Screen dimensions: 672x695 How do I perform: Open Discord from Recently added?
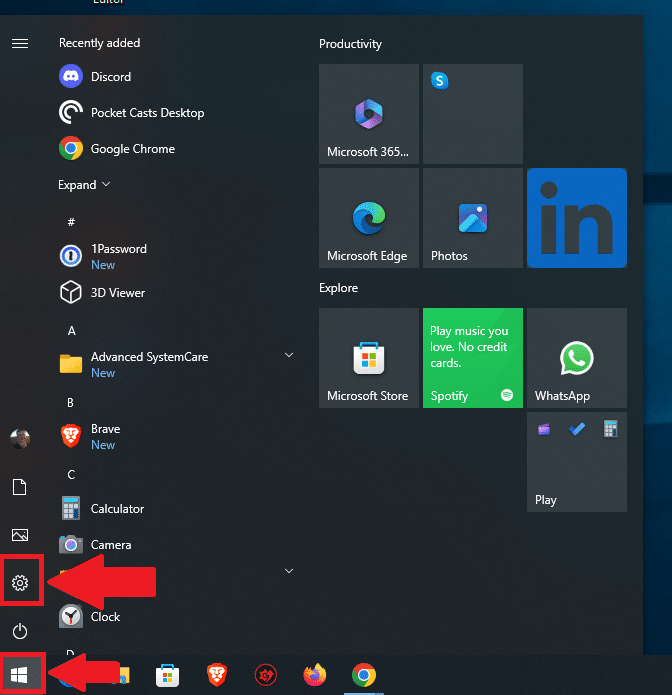coord(95,76)
